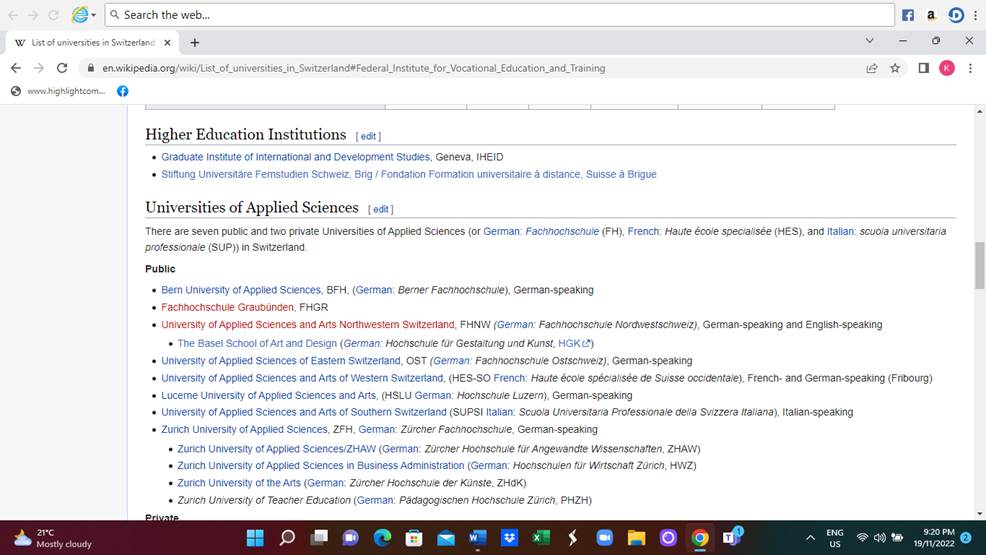Open Bern University of Applied Sciences link
Image resolution: width=986 pixels, height=555 pixels.
241,290
